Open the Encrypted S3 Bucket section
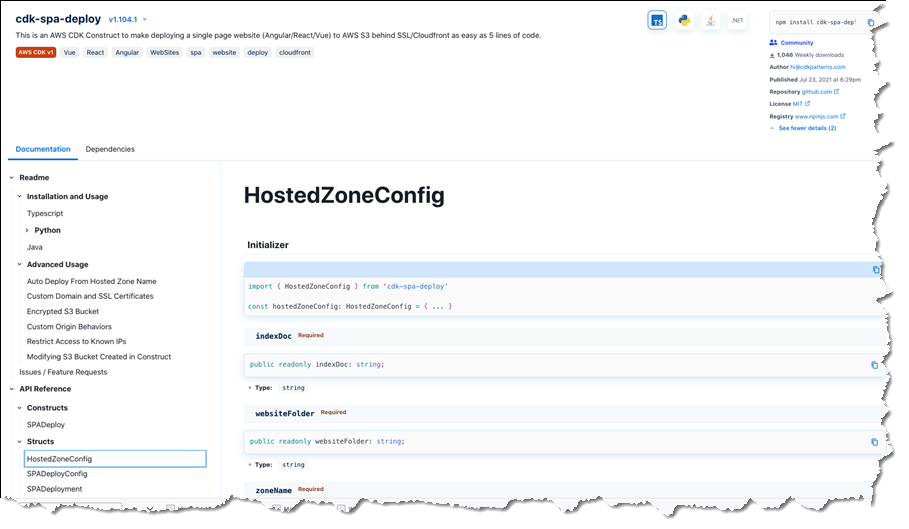The height and width of the screenshot is (529, 909). tap(63, 312)
